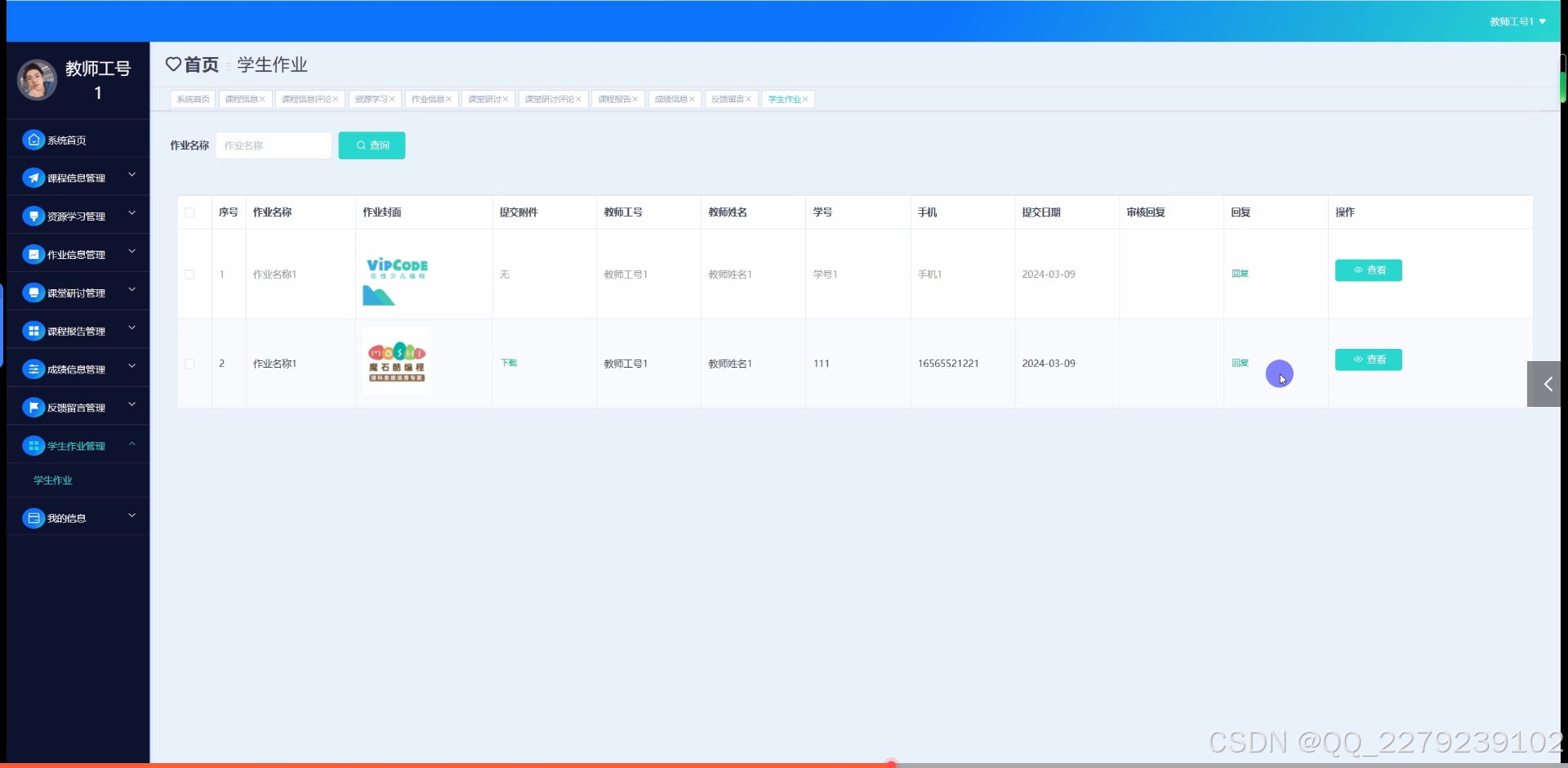
Task: Click the phone number 16565521221 cell
Action: [x=948, y=364]
